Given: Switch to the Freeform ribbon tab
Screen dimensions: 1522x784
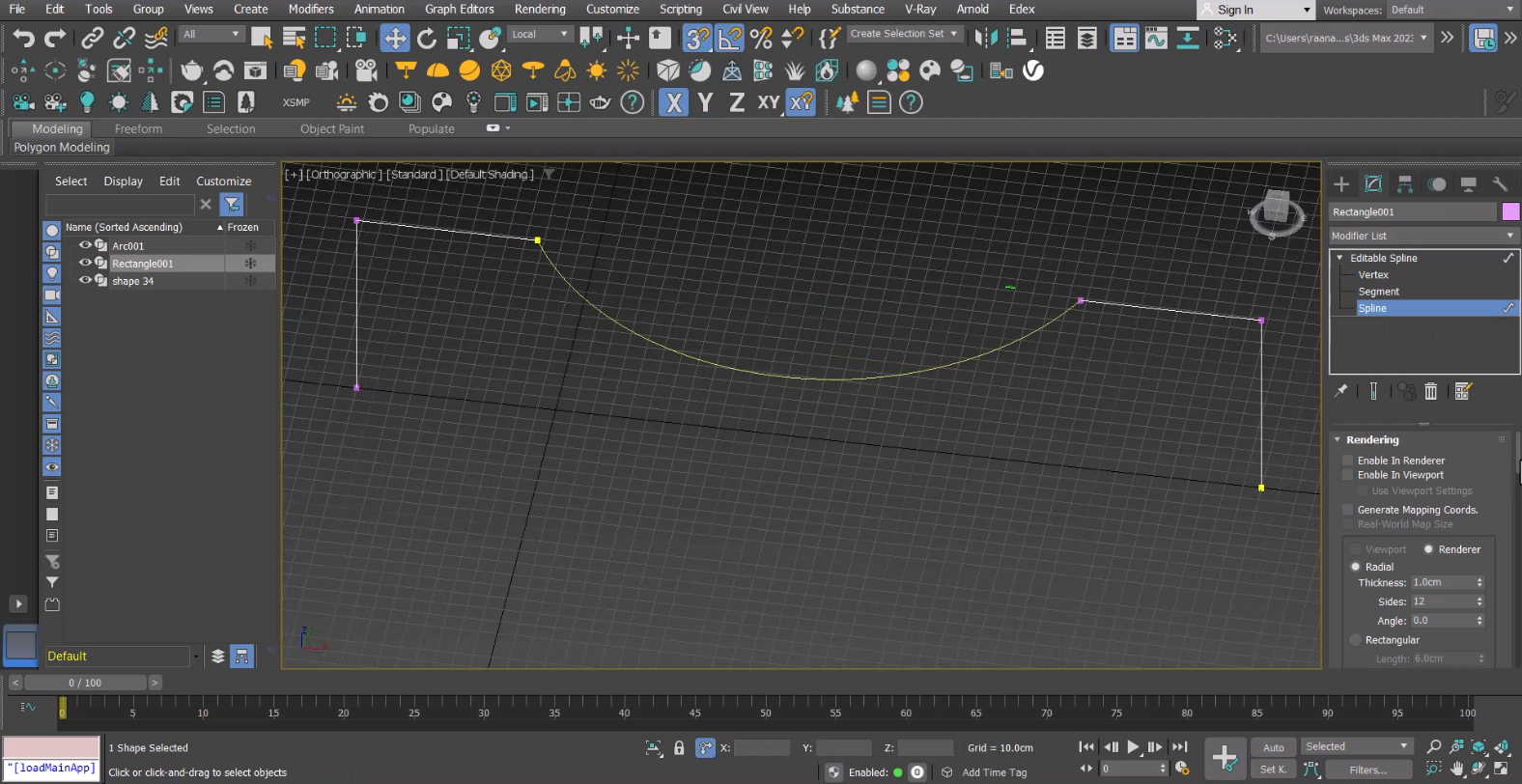Looking at the screenshot, I should (138, 128).
